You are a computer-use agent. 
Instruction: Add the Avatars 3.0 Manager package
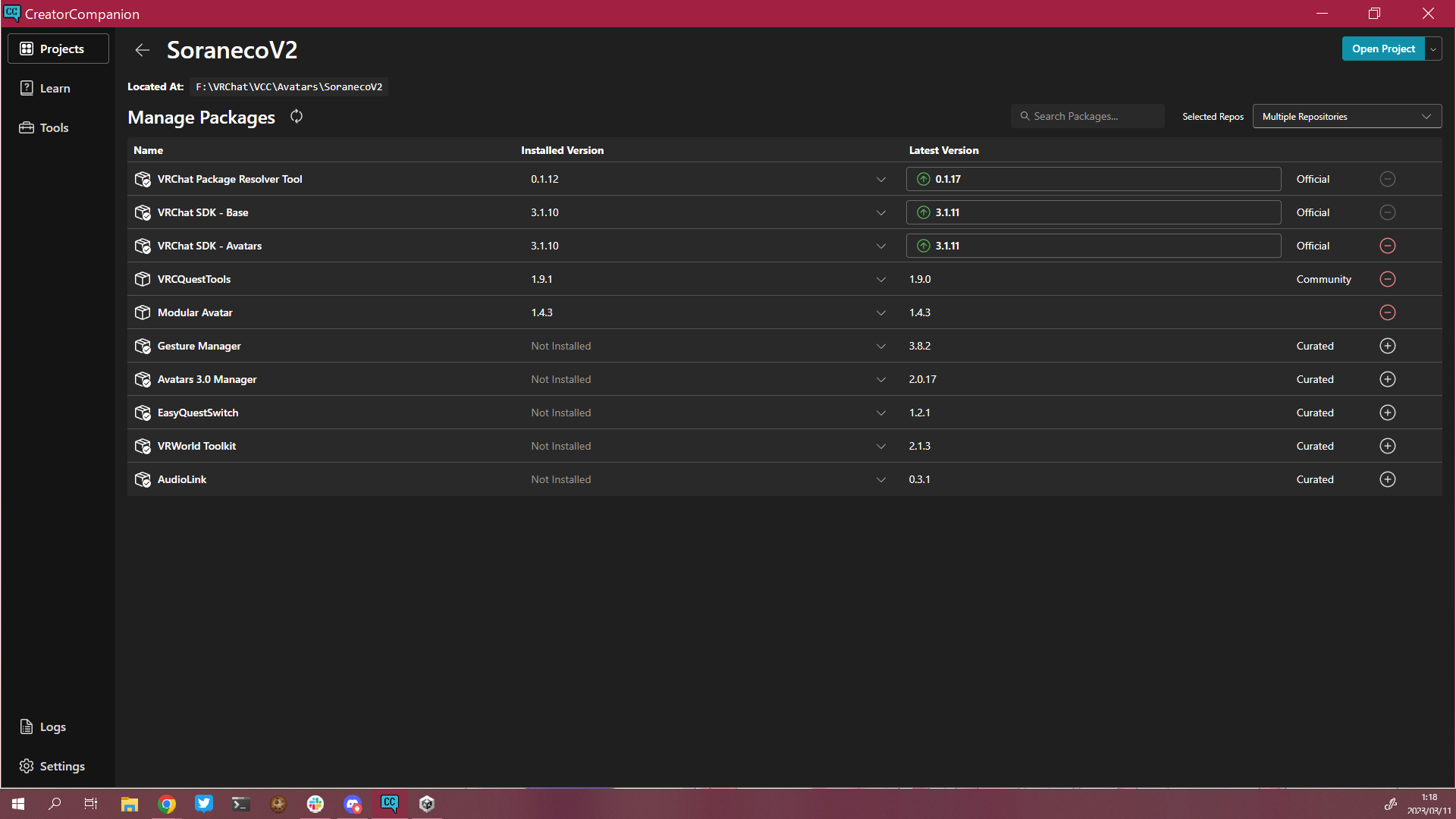coord(1387,379)
